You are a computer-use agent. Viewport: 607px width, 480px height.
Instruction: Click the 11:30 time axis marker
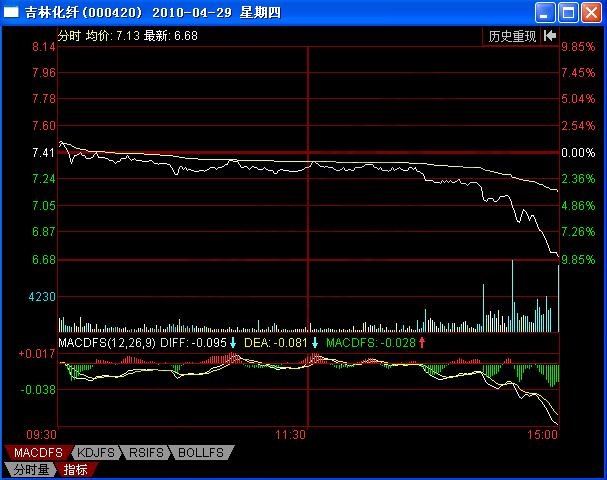(x=289, y=436)
